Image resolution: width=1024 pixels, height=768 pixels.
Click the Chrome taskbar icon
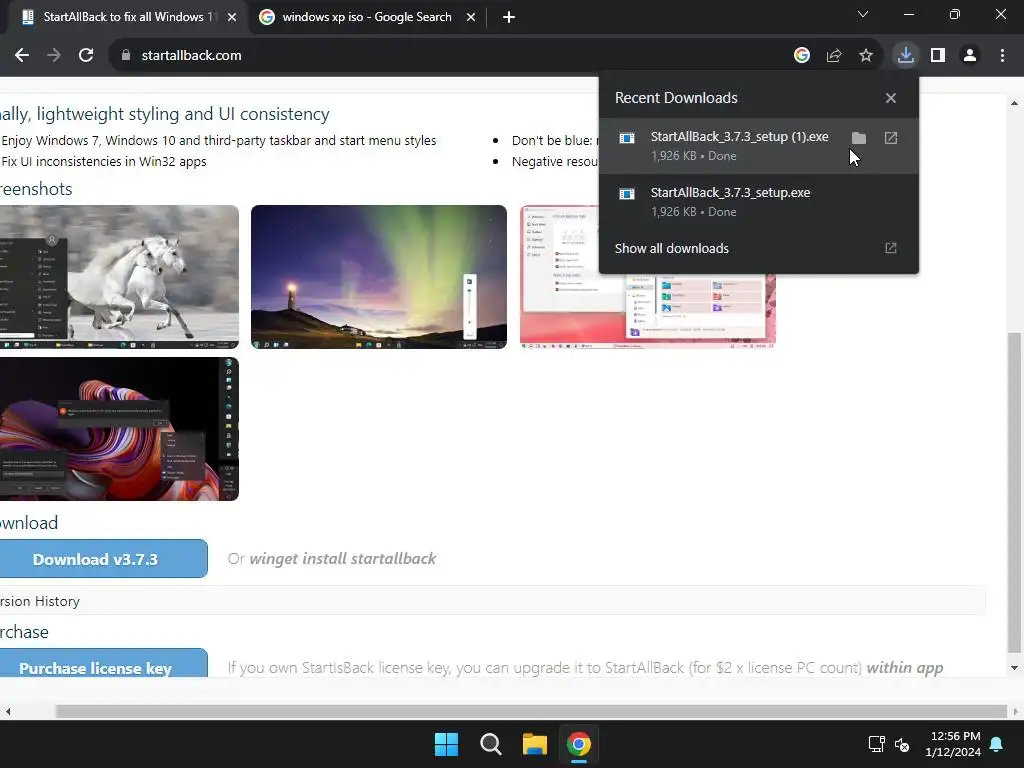pyautogui.click(x=579, y=744)
